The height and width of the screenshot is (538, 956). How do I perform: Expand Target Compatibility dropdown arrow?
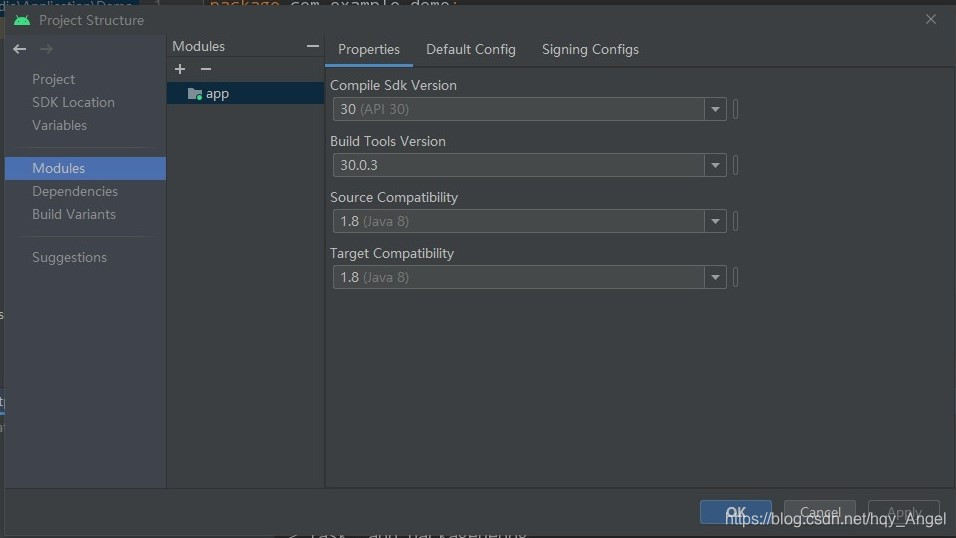point(715,278)
